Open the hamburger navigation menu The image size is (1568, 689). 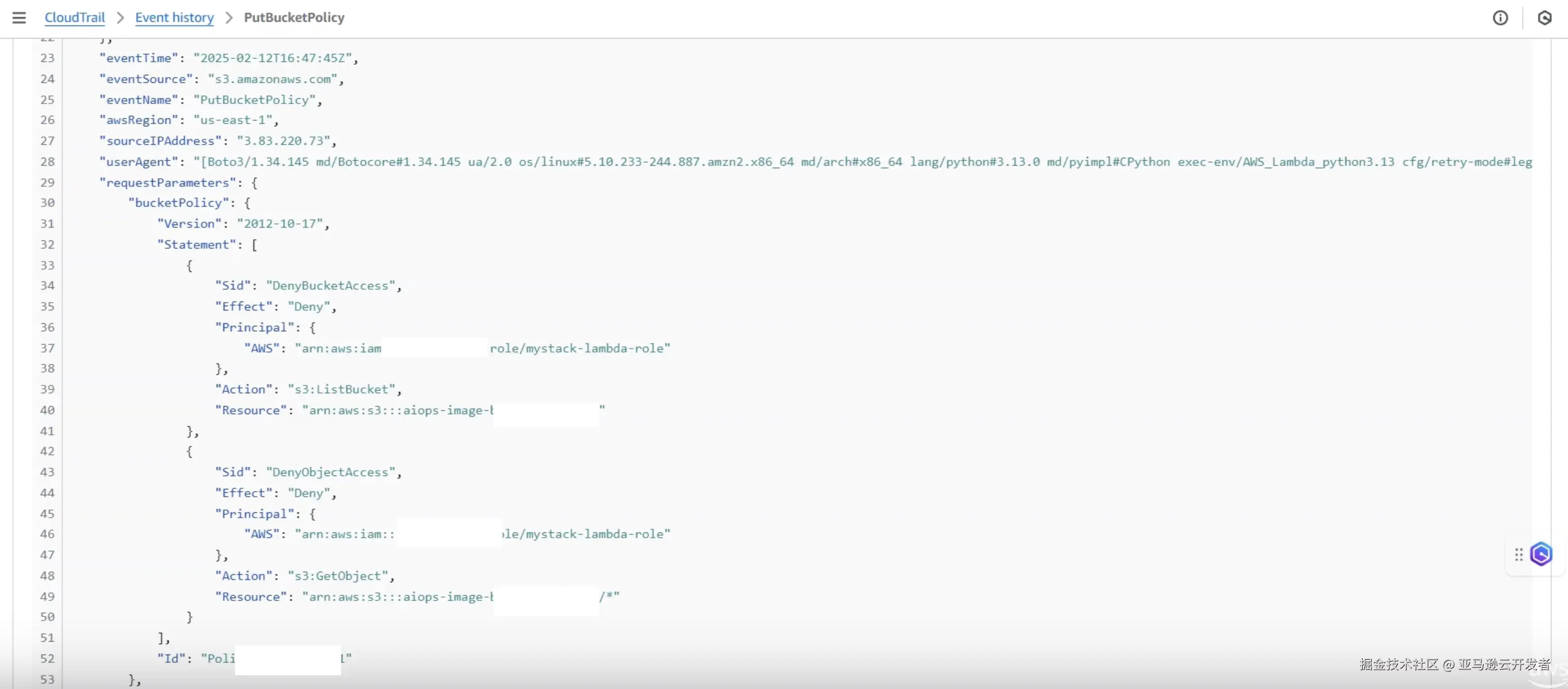pyautogui.click(x=19, y=18)
